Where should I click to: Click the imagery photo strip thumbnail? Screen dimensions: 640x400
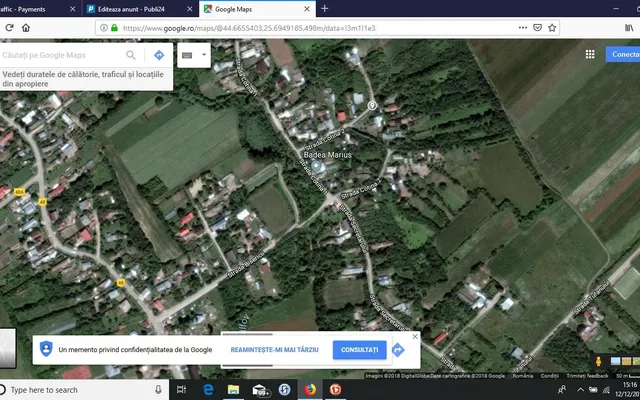[625, 361]
